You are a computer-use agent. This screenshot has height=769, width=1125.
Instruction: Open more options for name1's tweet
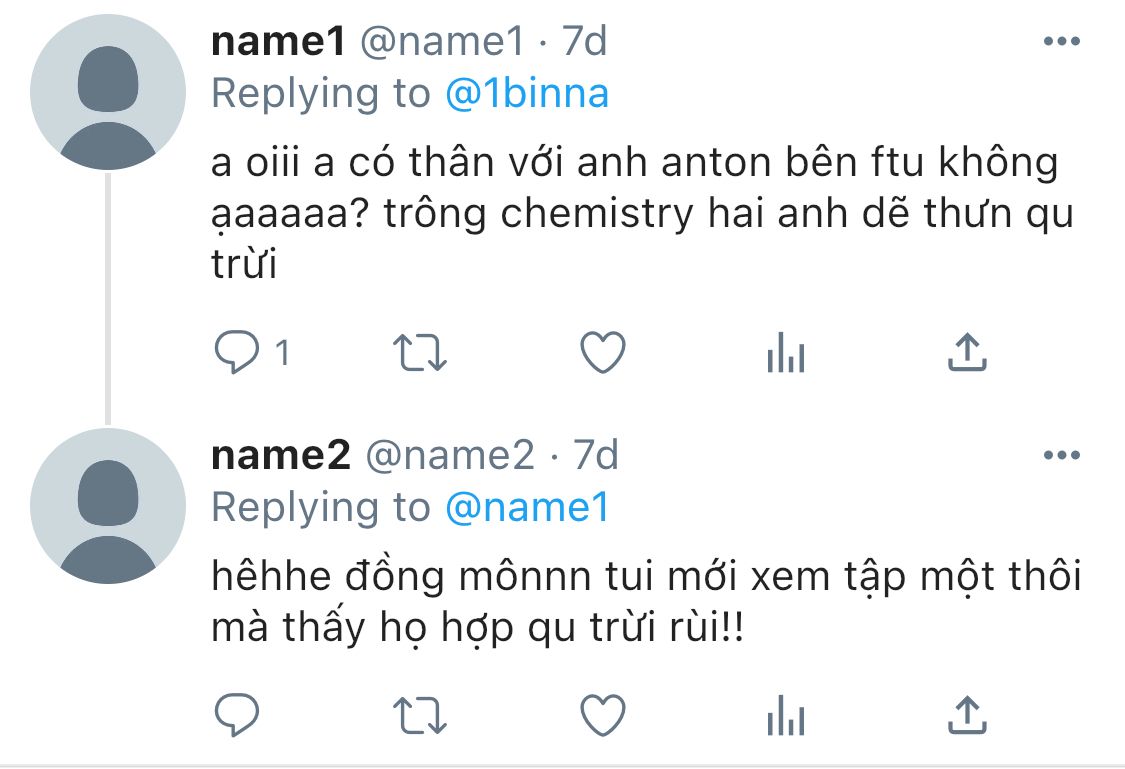pyautogui.click(x=1061, y=42)
